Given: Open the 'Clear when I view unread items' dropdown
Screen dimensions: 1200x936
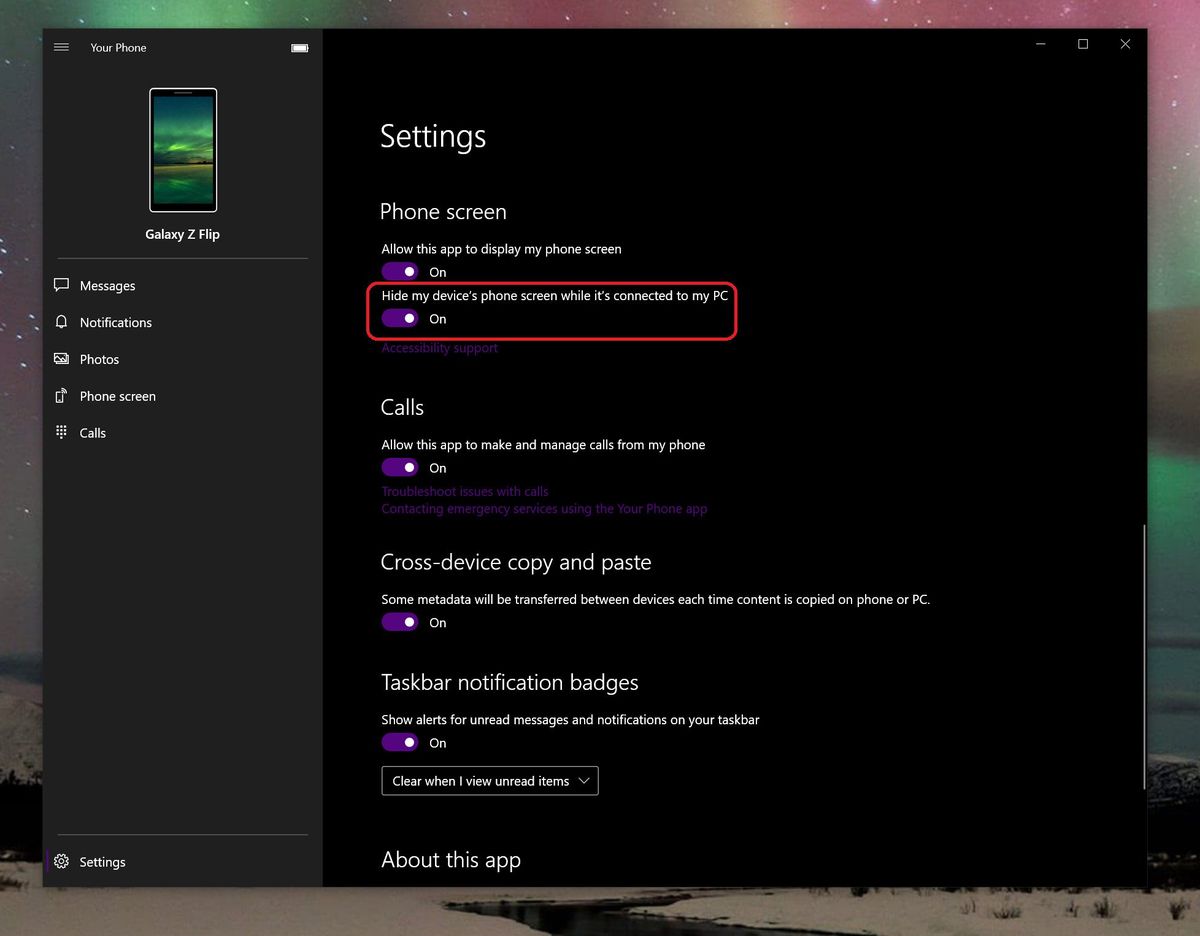Looking at the screenshot, I should 489,780.
